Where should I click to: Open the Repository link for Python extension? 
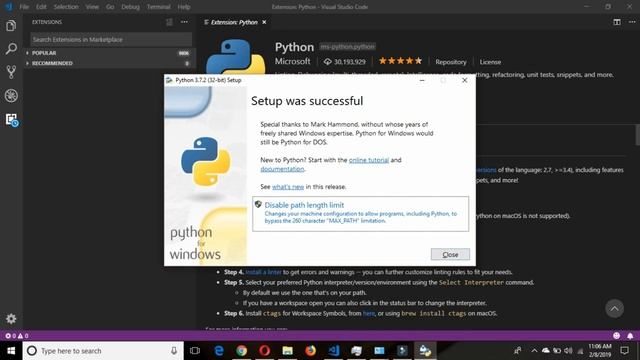click(451, 62)
